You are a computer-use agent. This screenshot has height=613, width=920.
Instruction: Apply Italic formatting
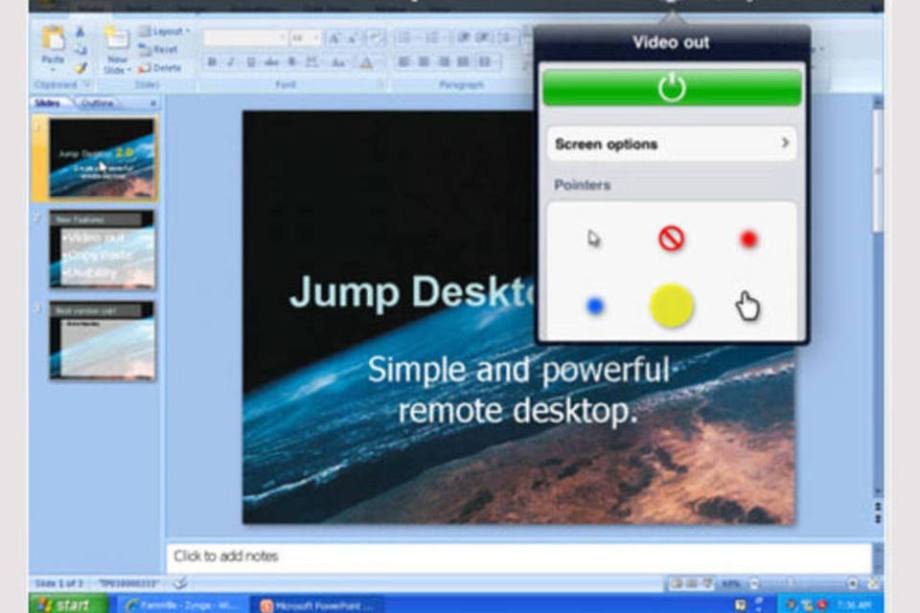[x=231, y=62]
